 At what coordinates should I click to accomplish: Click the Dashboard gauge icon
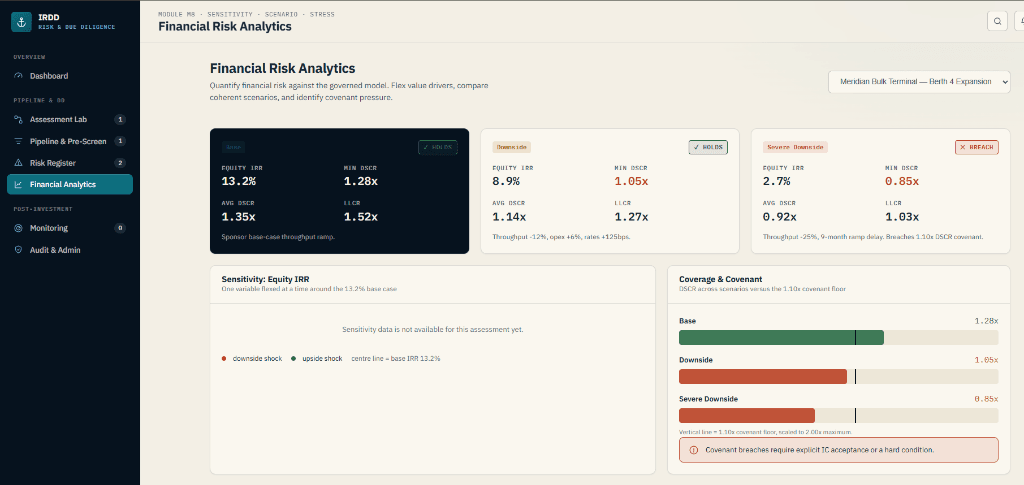(18, 76)
